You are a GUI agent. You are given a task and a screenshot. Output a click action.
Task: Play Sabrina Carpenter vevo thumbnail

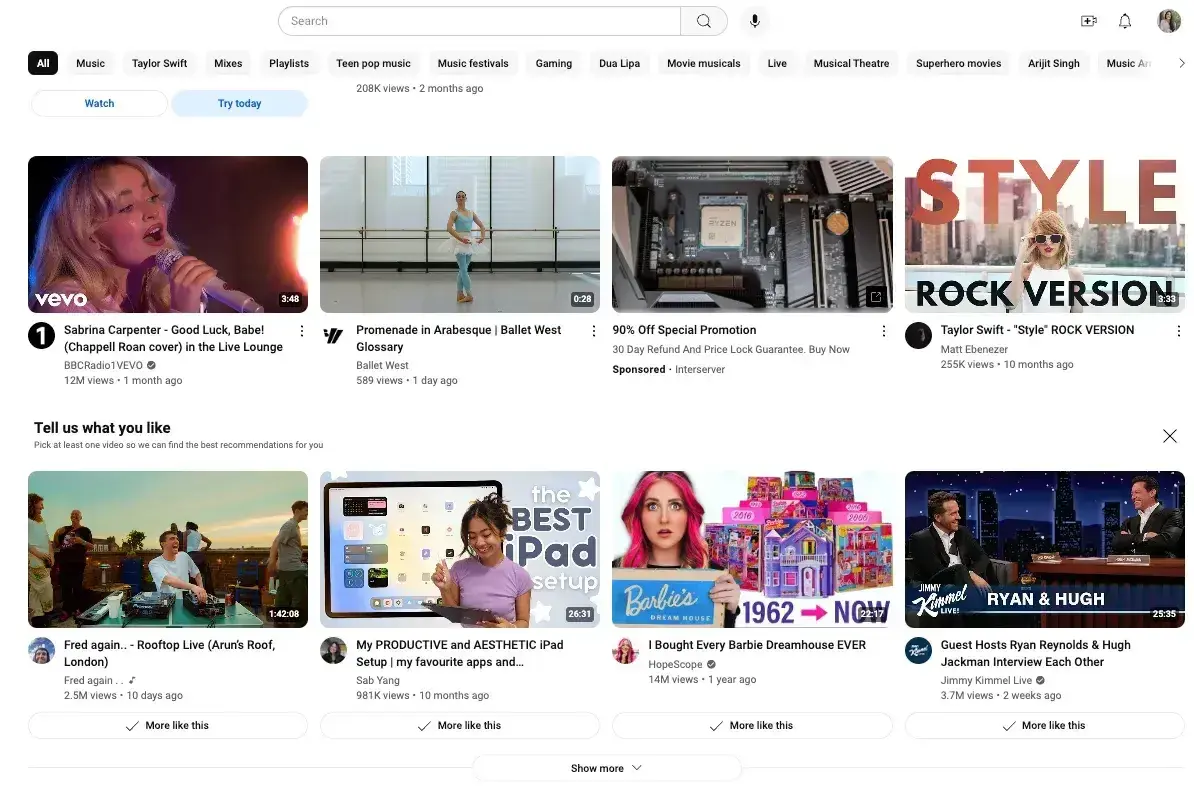(x=168, y=234)
